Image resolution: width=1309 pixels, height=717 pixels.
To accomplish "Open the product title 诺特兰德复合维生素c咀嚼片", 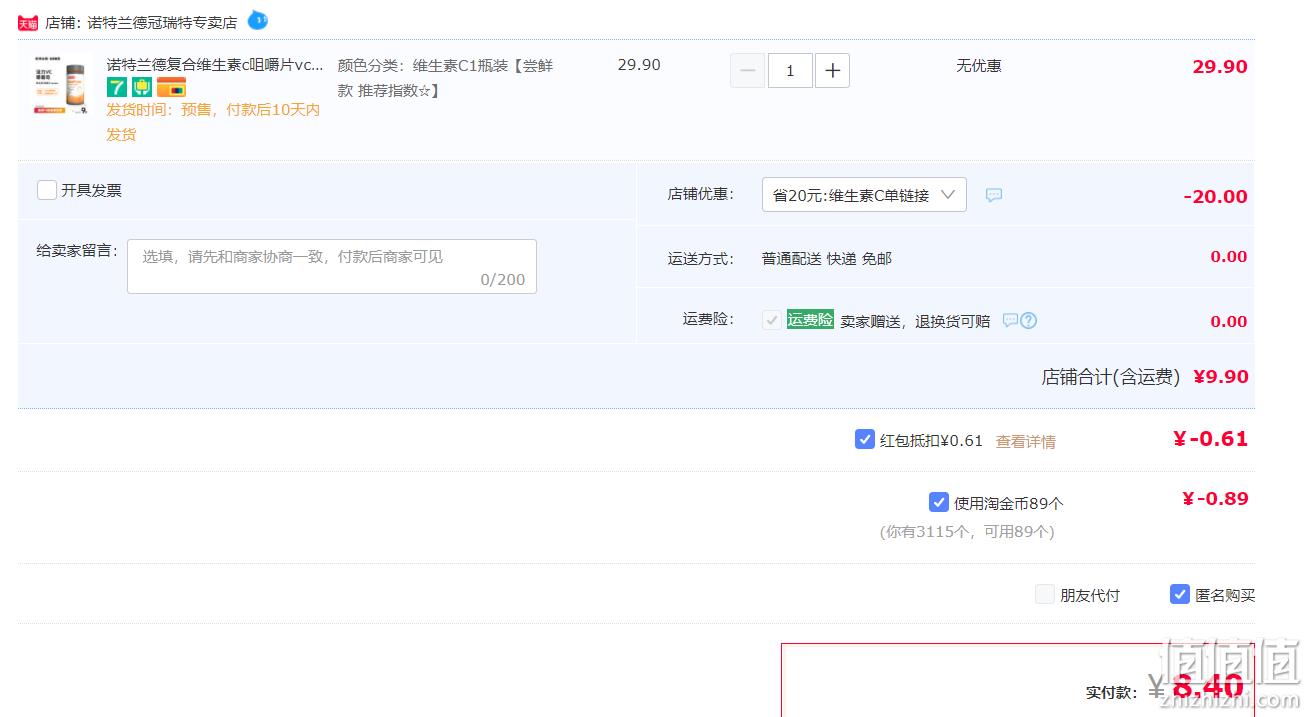I will (215, 65).
